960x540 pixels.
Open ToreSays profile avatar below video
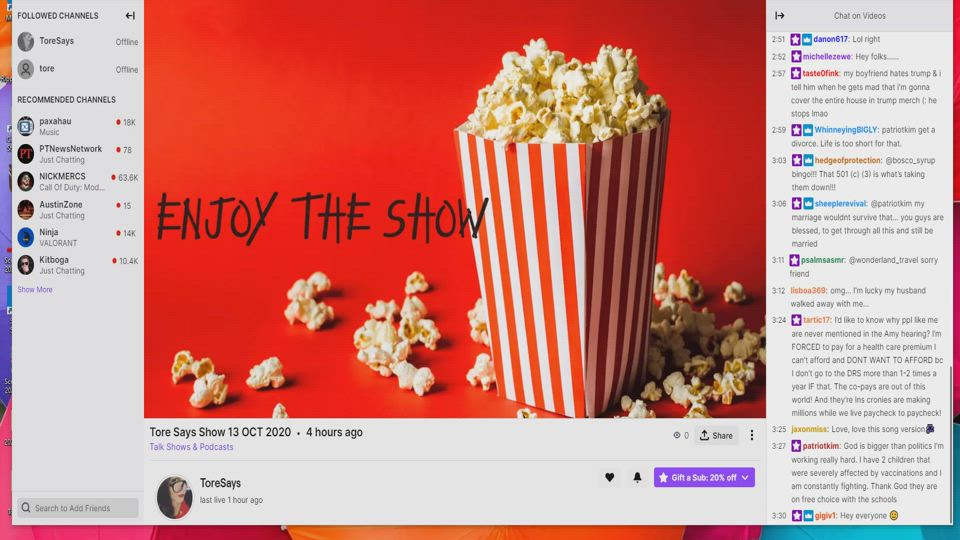(174, 496)
